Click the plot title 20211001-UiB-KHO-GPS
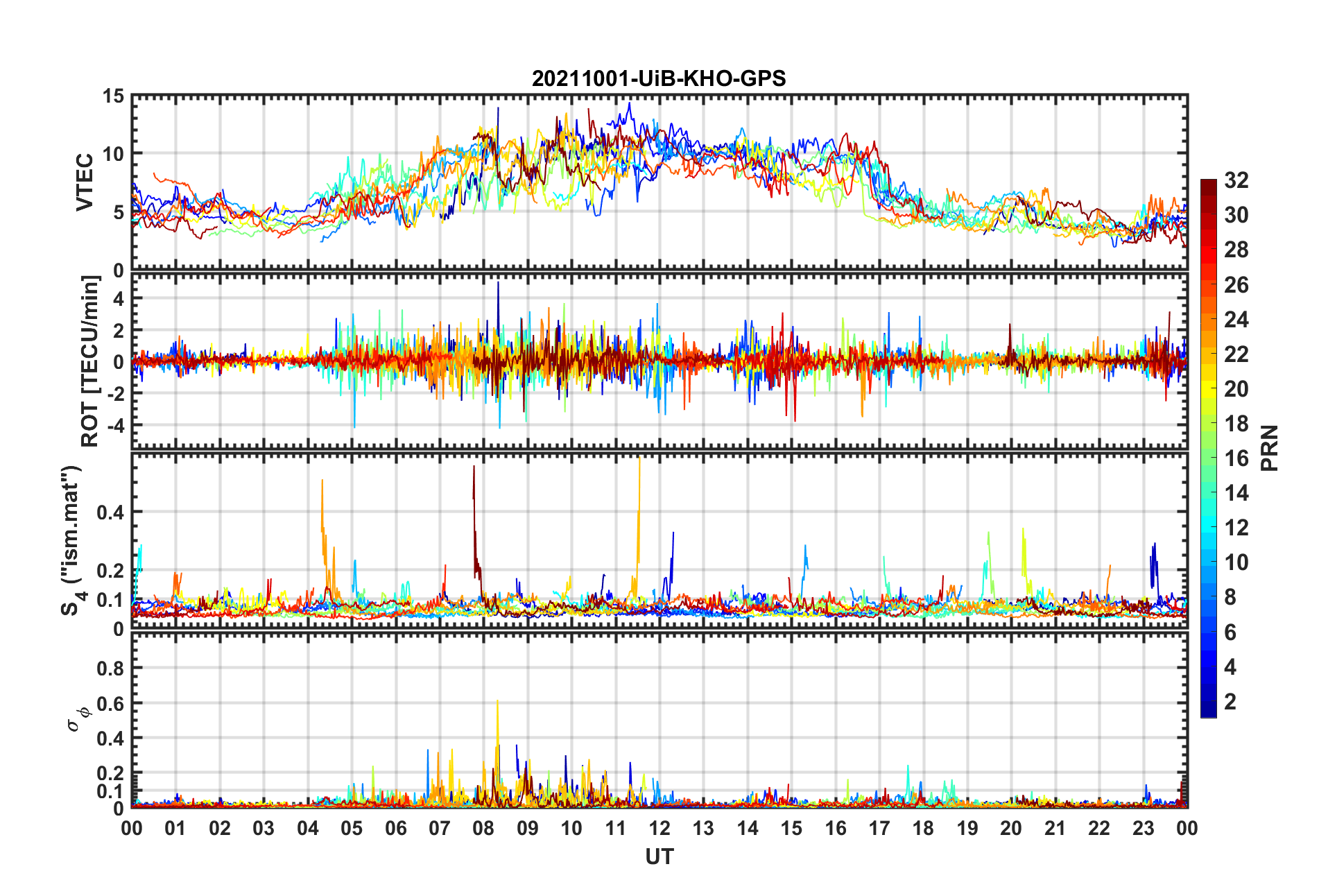The width and height of the screenshot is (1319, 896). click(659, 78)
